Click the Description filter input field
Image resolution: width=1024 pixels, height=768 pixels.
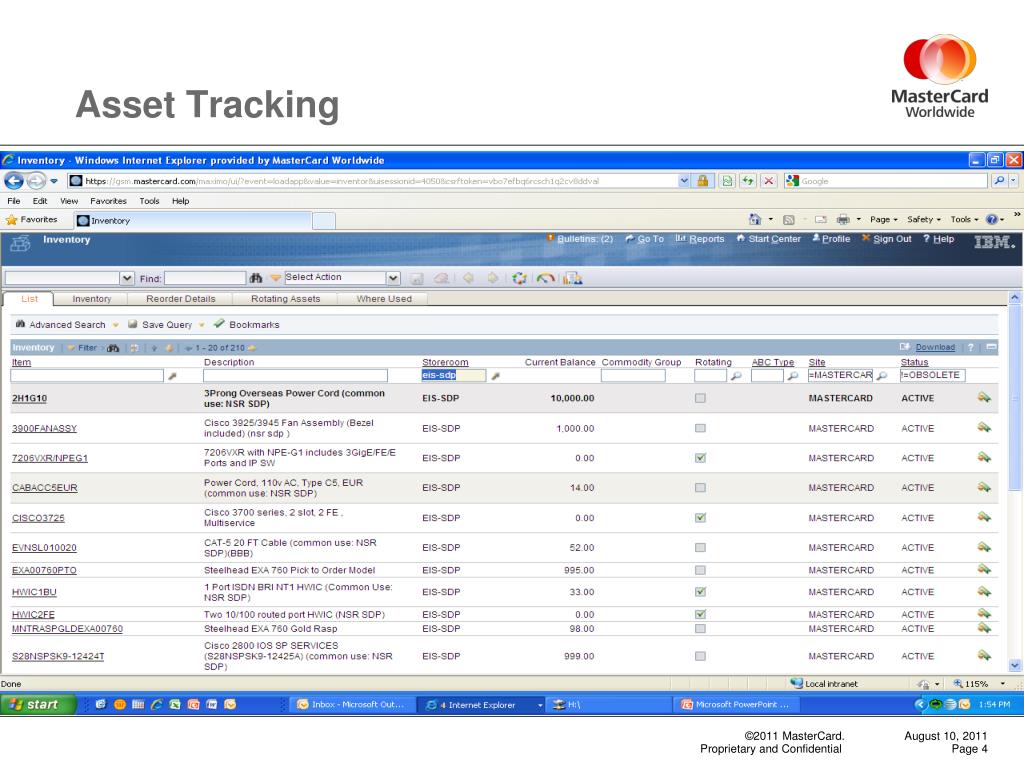[x=295, y=376]
